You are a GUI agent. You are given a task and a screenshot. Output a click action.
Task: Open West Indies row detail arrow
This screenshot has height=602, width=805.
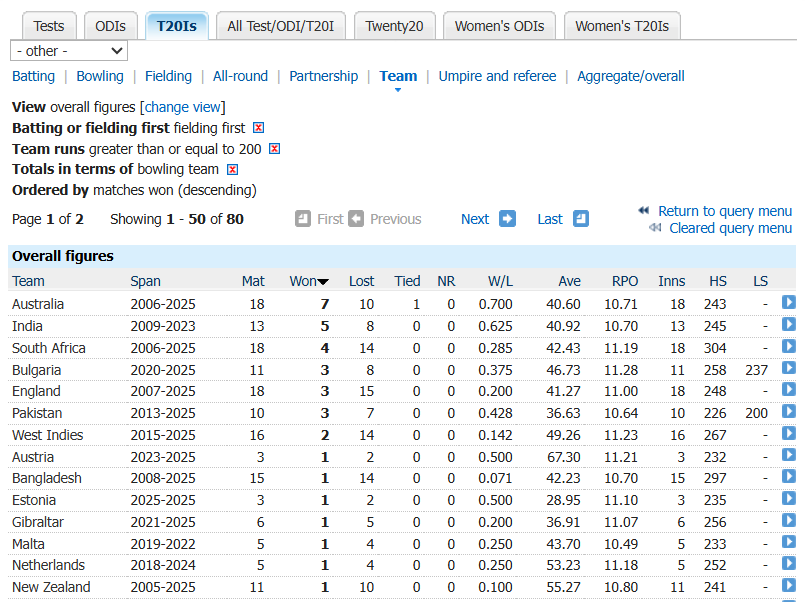(x=789, y=434)
